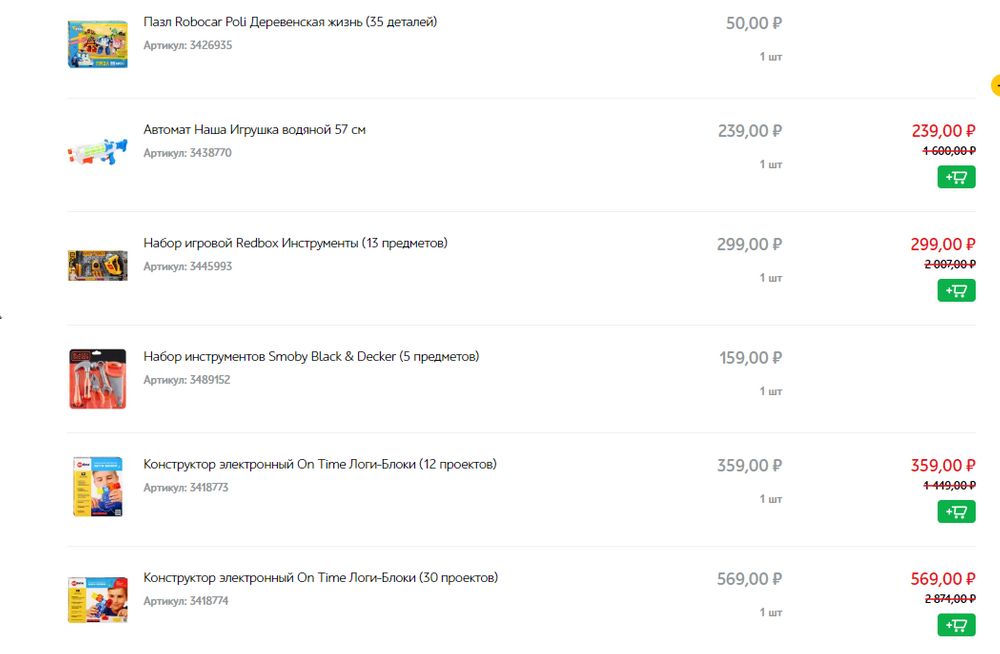The image size is (1000, 654).
Task: Click the red 239,00 ₽ sale price
Action: 943,131
